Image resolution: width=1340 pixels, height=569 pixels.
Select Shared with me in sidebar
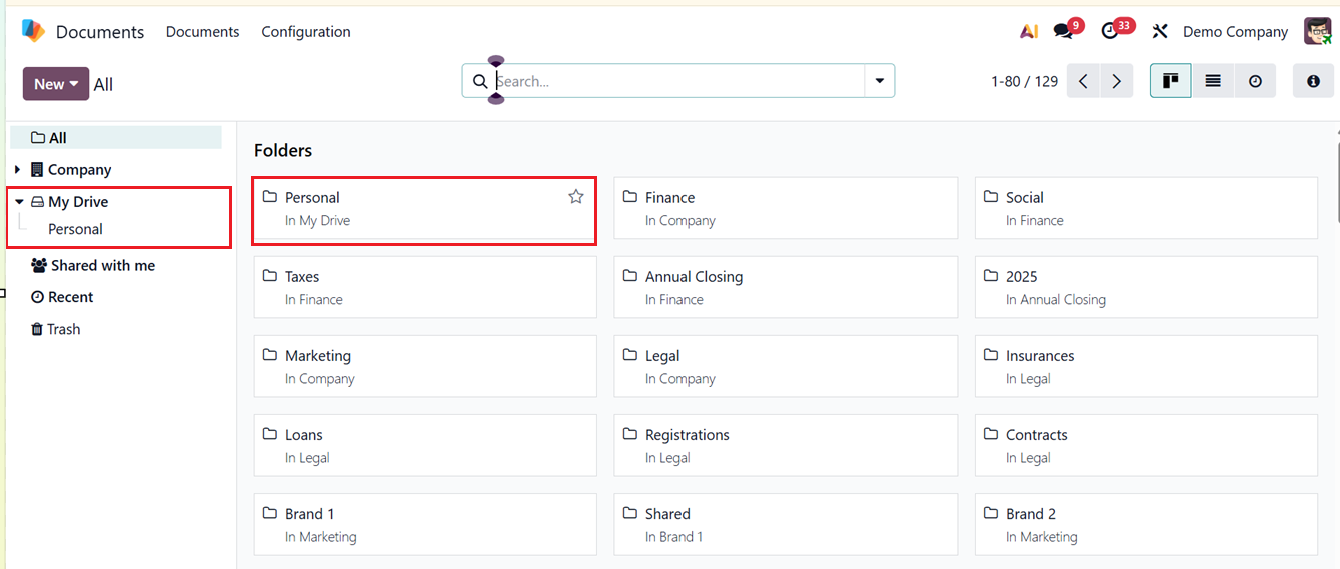click(x=93, y=266)
